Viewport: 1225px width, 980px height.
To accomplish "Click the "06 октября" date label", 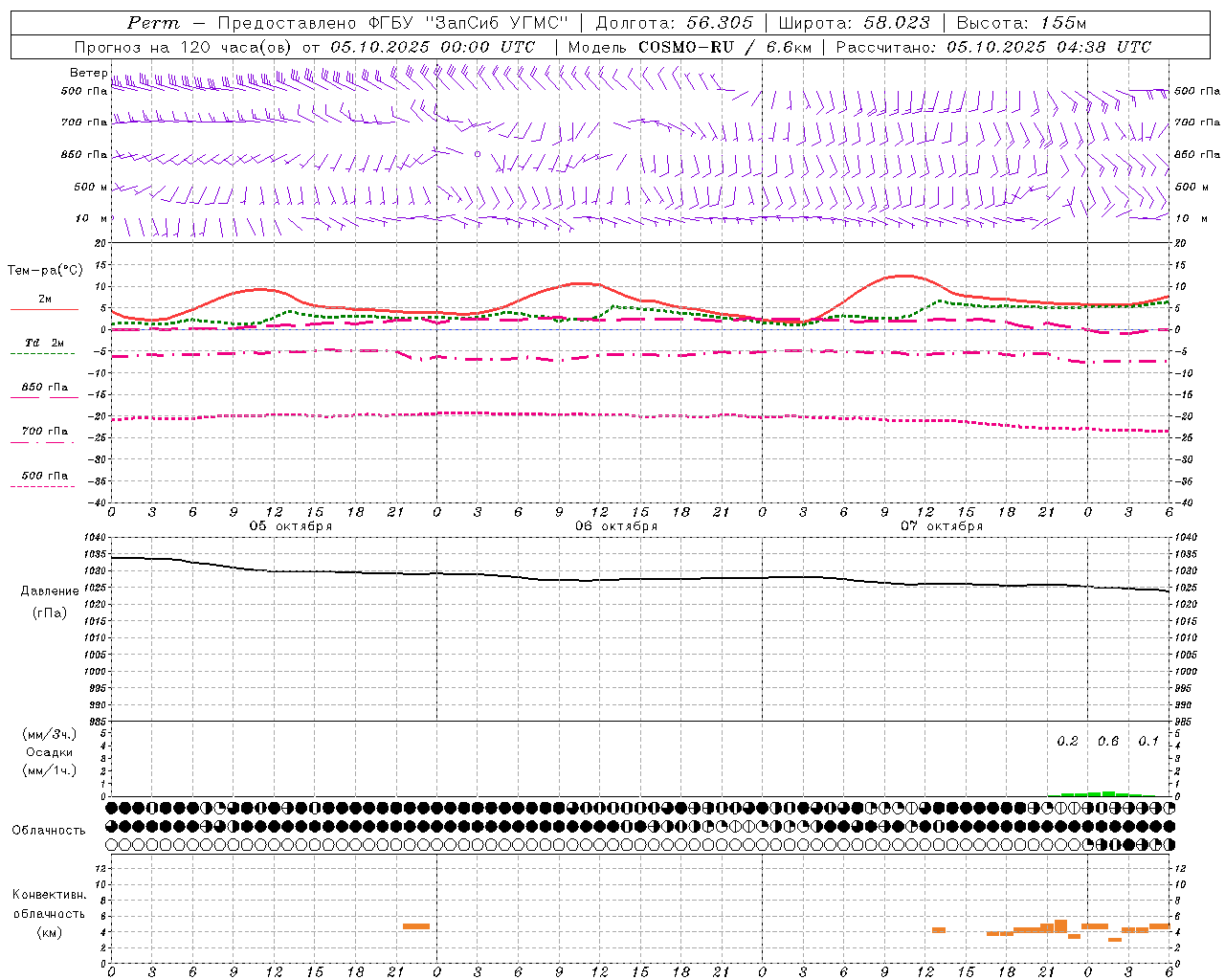I will click(x=616, y=526).
